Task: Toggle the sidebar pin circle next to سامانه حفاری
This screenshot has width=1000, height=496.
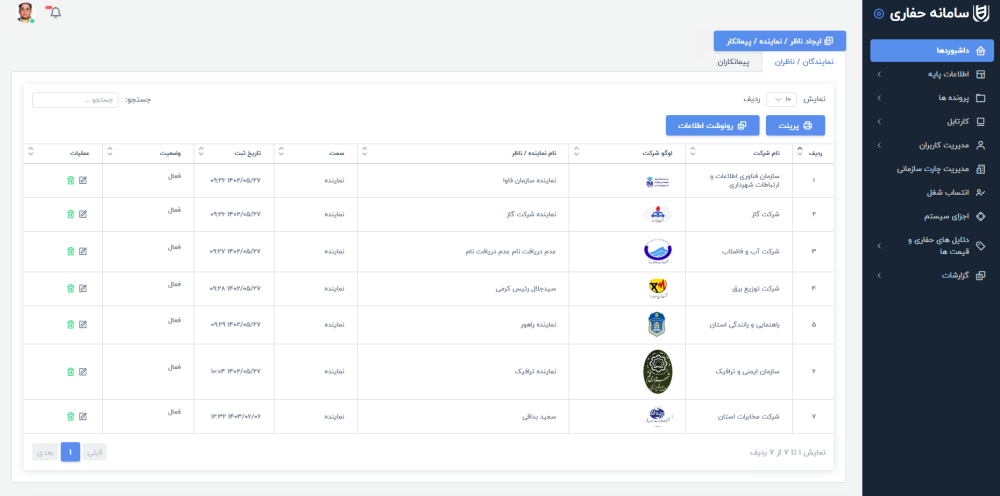Action: pos(879,14)
